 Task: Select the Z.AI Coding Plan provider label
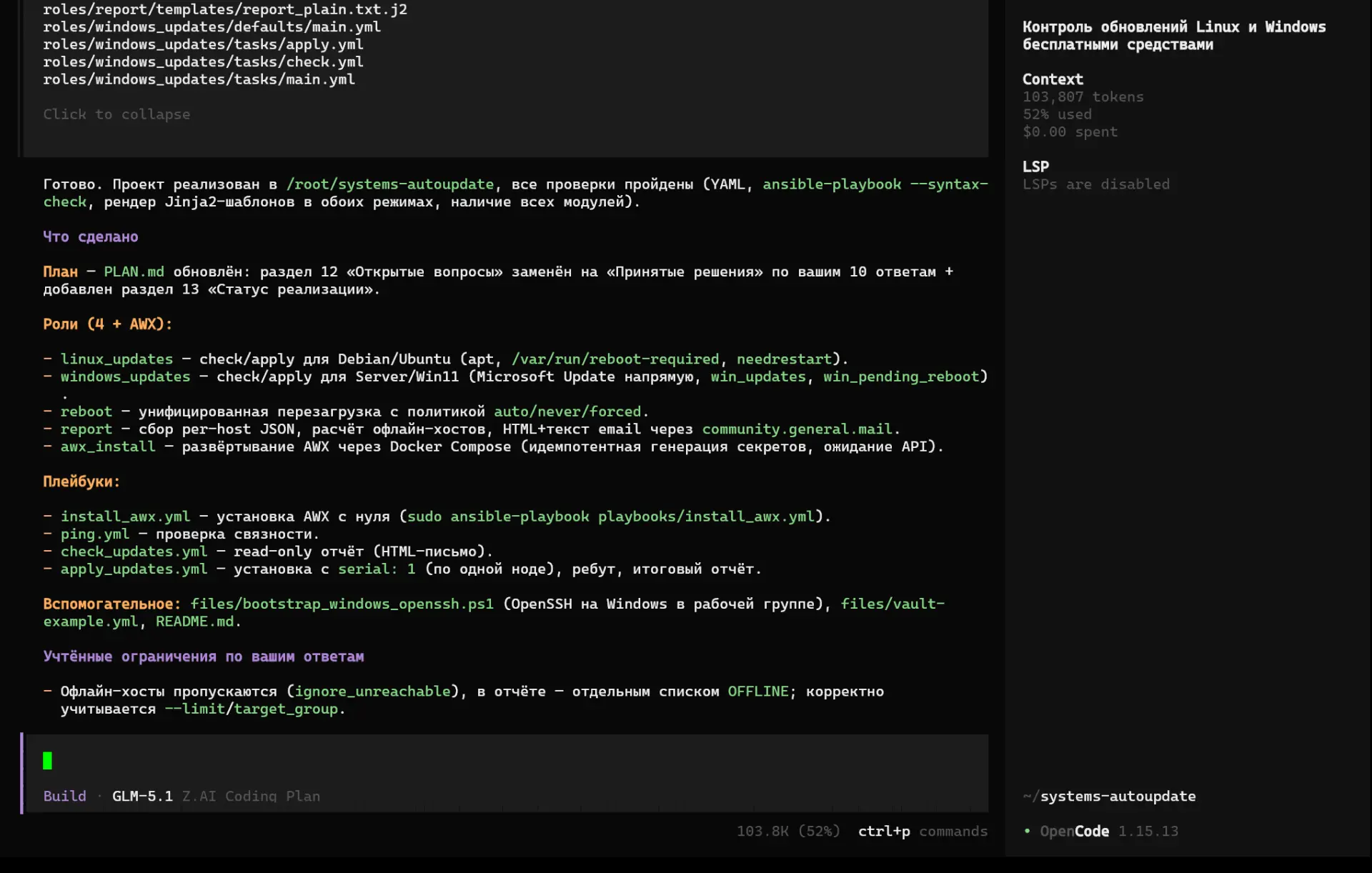(251, 796)
